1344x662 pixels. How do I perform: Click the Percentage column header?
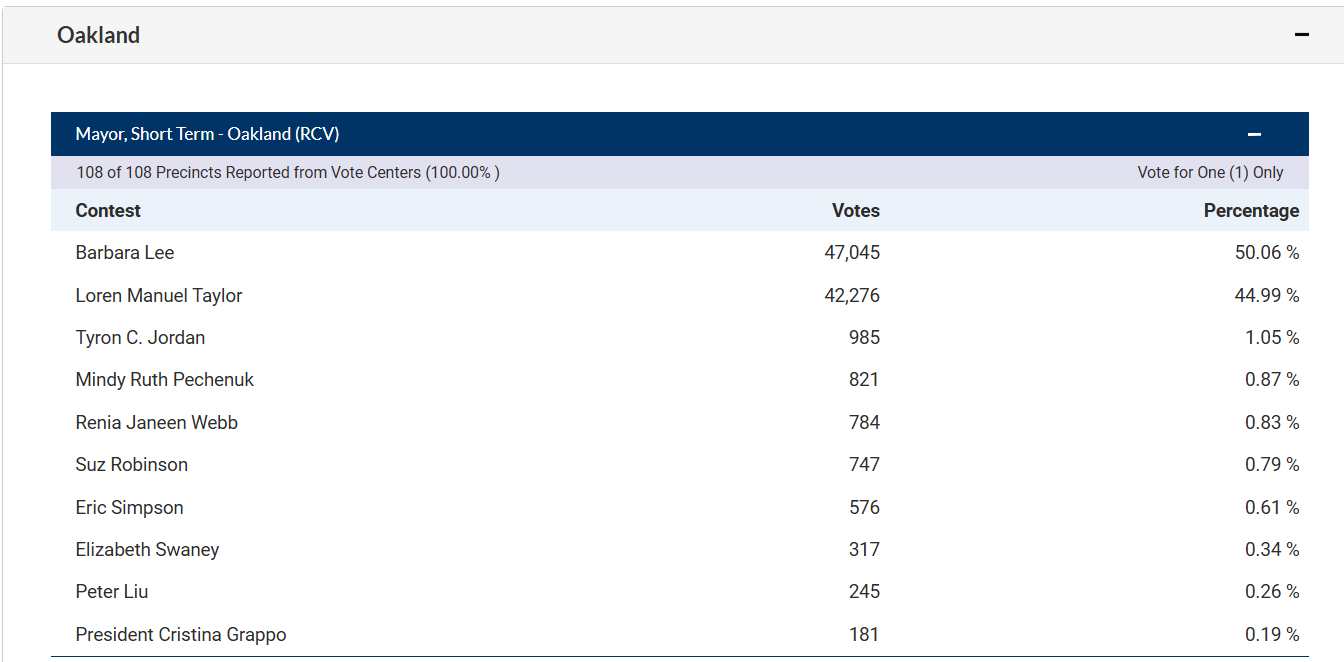pos(1250,210)
